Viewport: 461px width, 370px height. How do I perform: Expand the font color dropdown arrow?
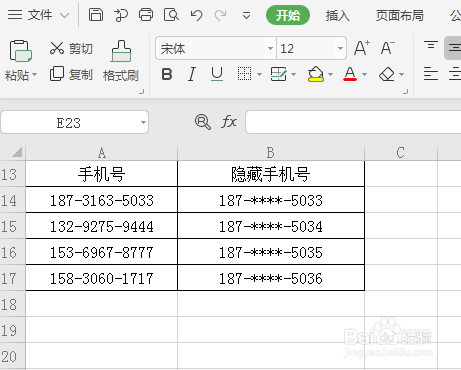click(364, 74)
